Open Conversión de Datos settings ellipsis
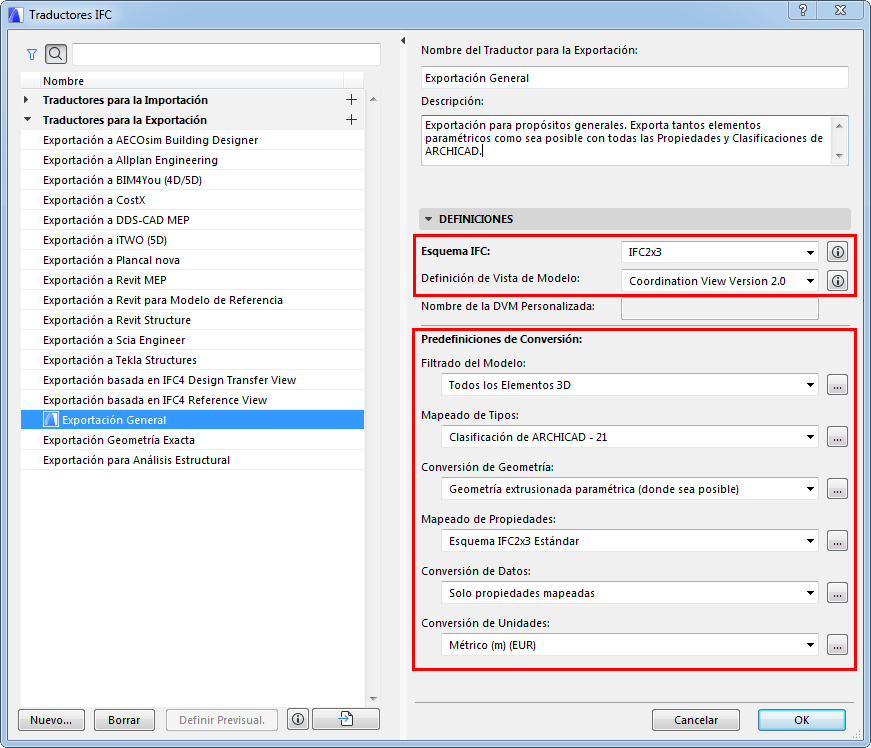871x748 pixels. (x=837, y=593)
